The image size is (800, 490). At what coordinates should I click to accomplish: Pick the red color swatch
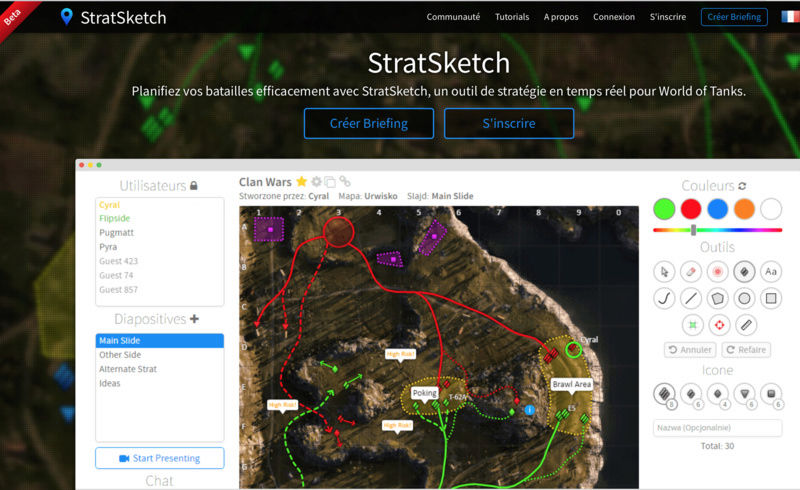pyautogui.click(x=691, y=209)
